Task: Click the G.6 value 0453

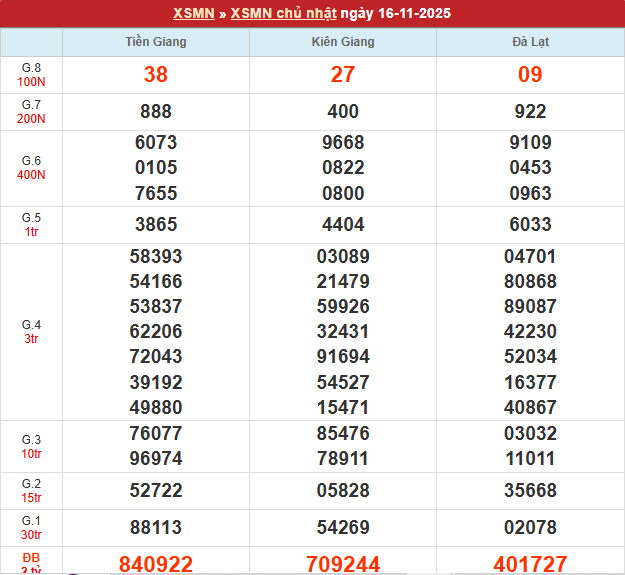Action: pos(531,167)
